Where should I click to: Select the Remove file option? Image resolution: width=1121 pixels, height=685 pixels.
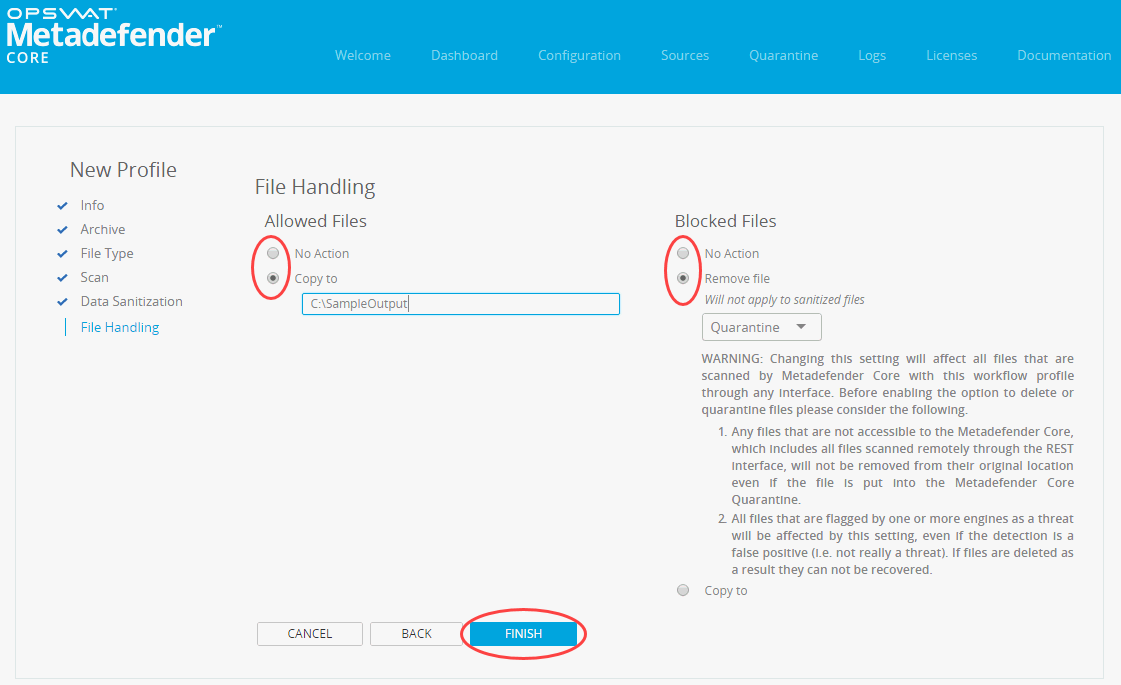coord(683,278)
